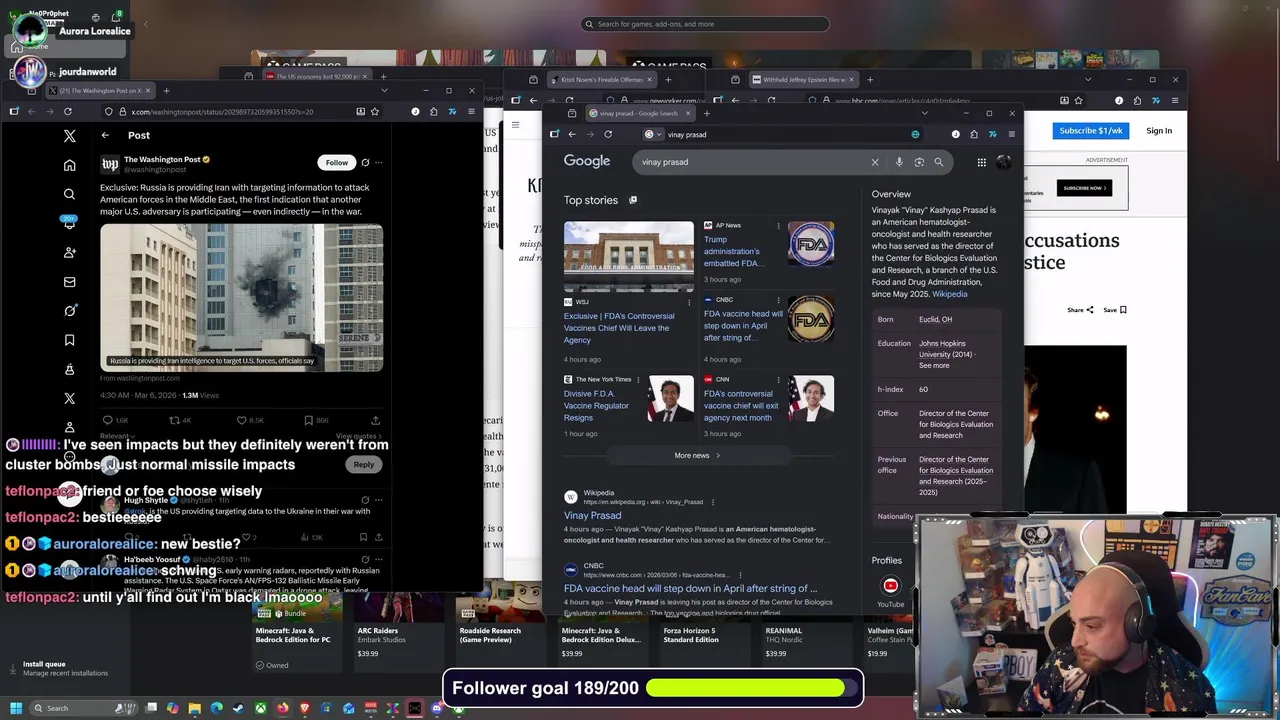Open CNBC FDA vaccine head step down result

click(x=690, y=588)
